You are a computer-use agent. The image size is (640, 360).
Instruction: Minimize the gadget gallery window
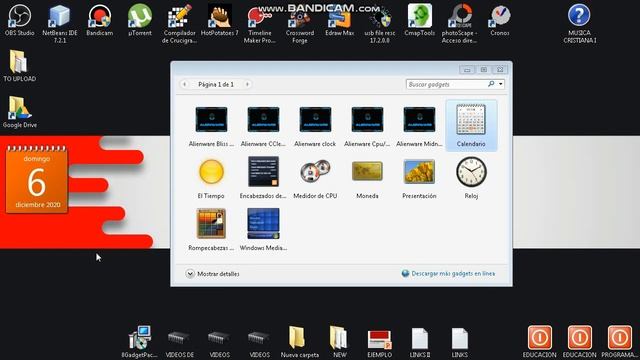click(x=467, y=69)
